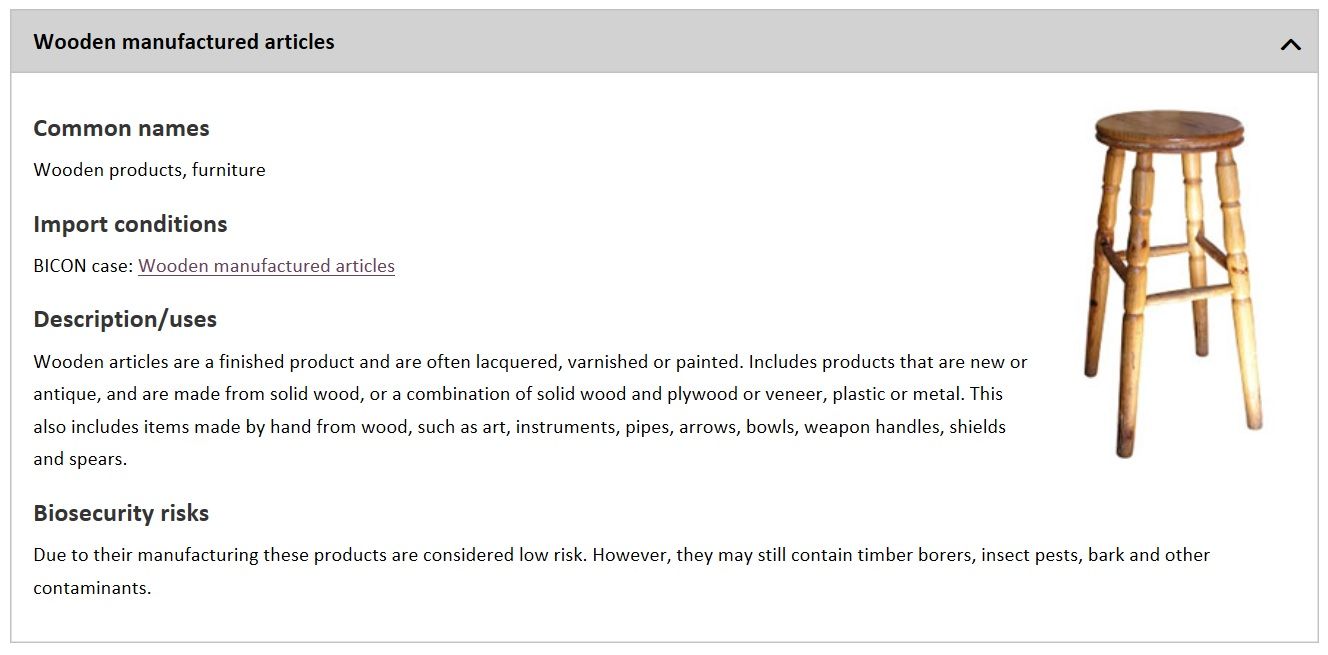
Task: Click the word contaminants in the last line
Action: (x=92, y=588)
